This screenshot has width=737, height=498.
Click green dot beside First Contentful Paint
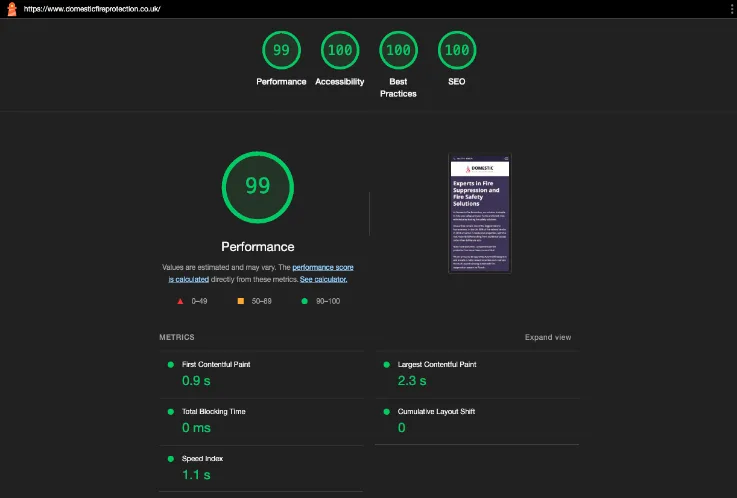(171, 365)
